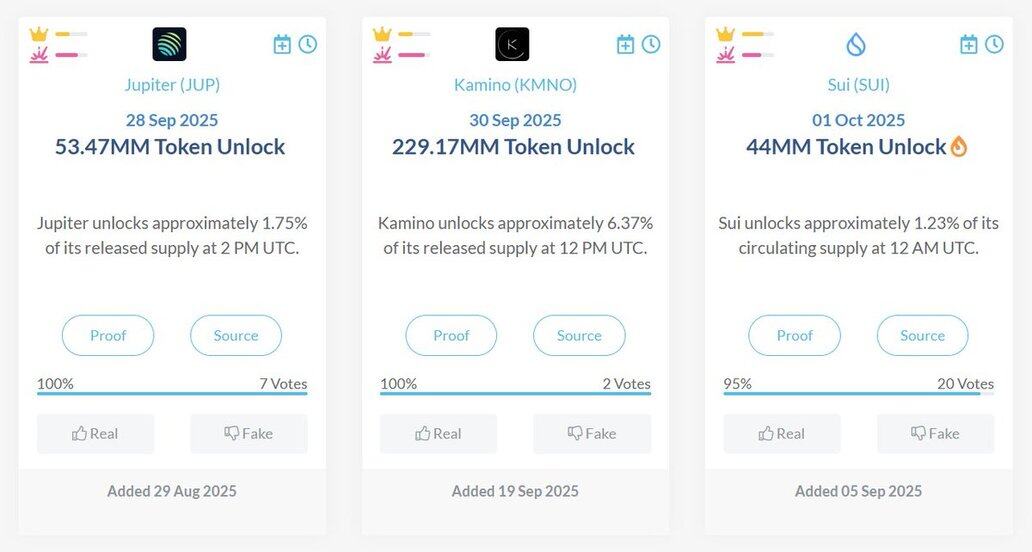Click the clock reminder icon on Kamino card
Screen dimensions: 1032x552
click(651, 44)
